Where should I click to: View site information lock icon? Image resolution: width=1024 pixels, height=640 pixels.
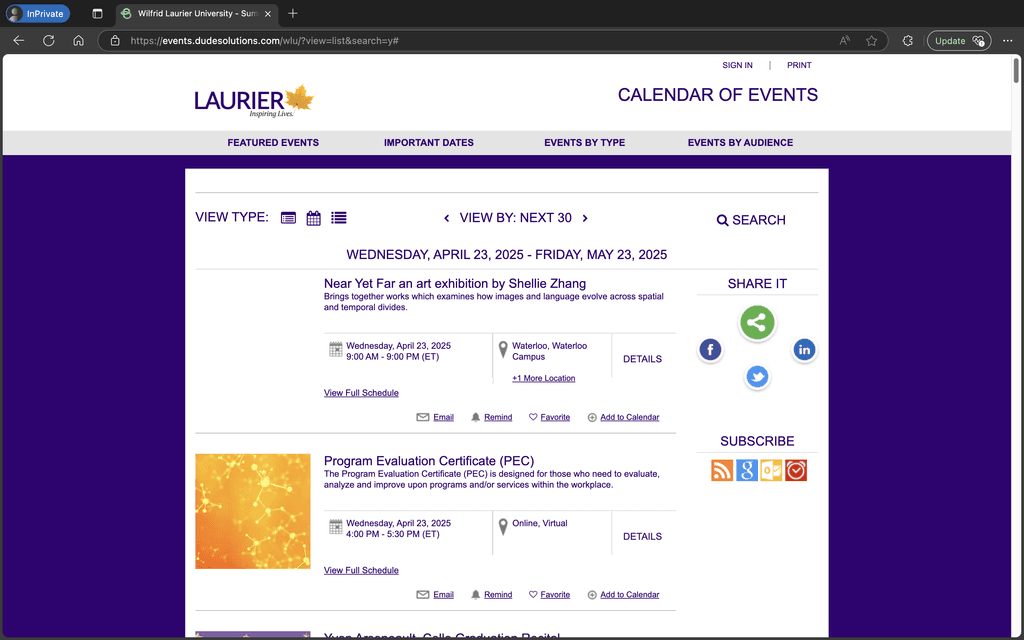point(115,40)
